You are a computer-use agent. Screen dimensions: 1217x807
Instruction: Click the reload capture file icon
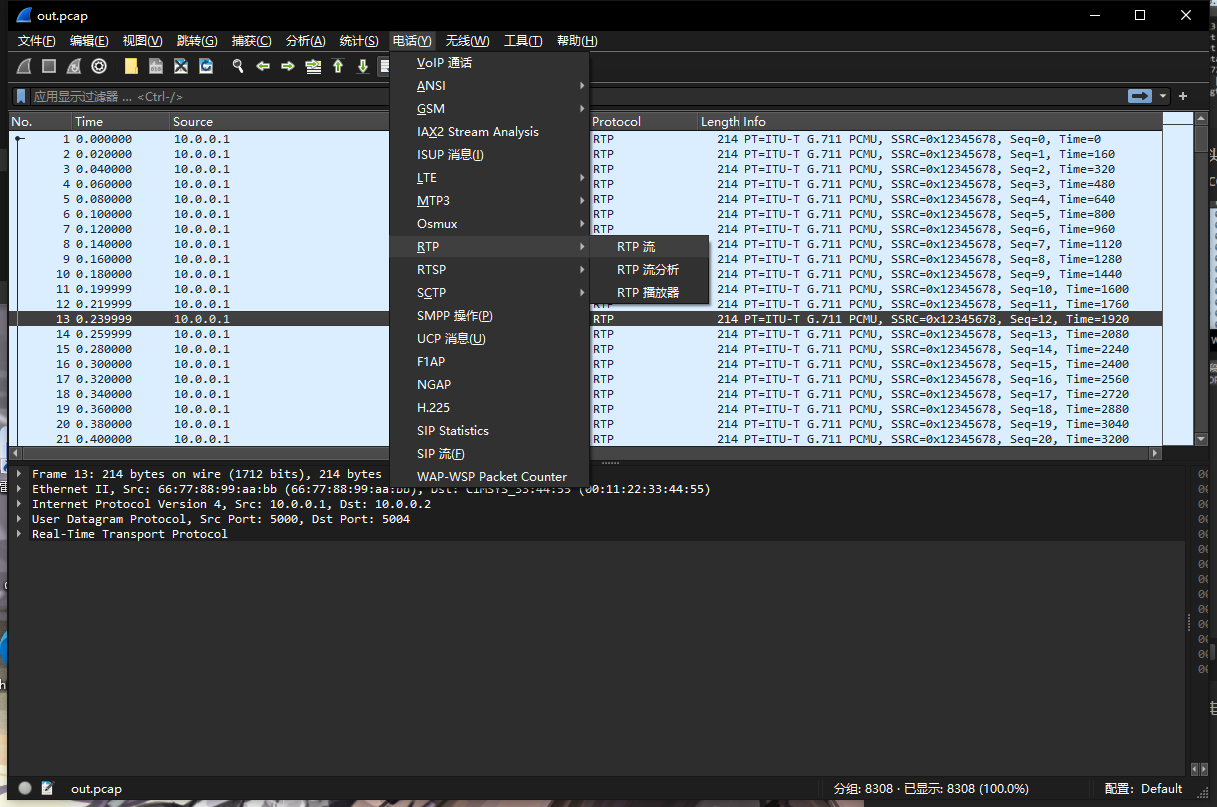point(206,66)
